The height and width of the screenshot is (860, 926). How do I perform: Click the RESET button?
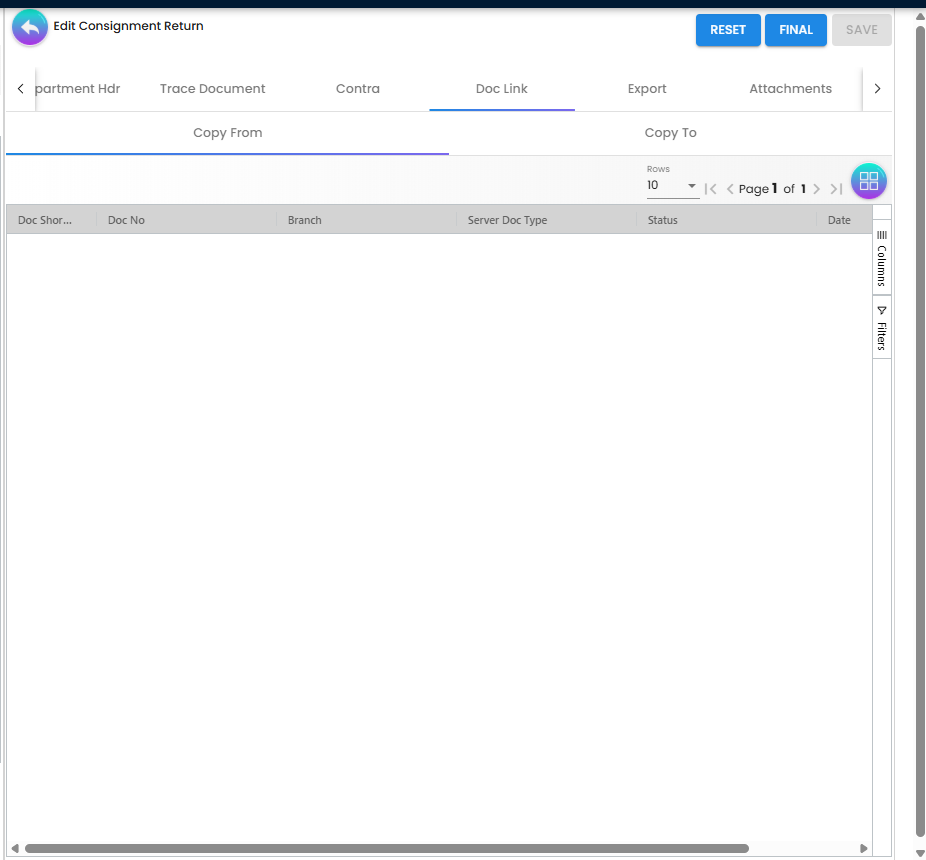(728, 30)
